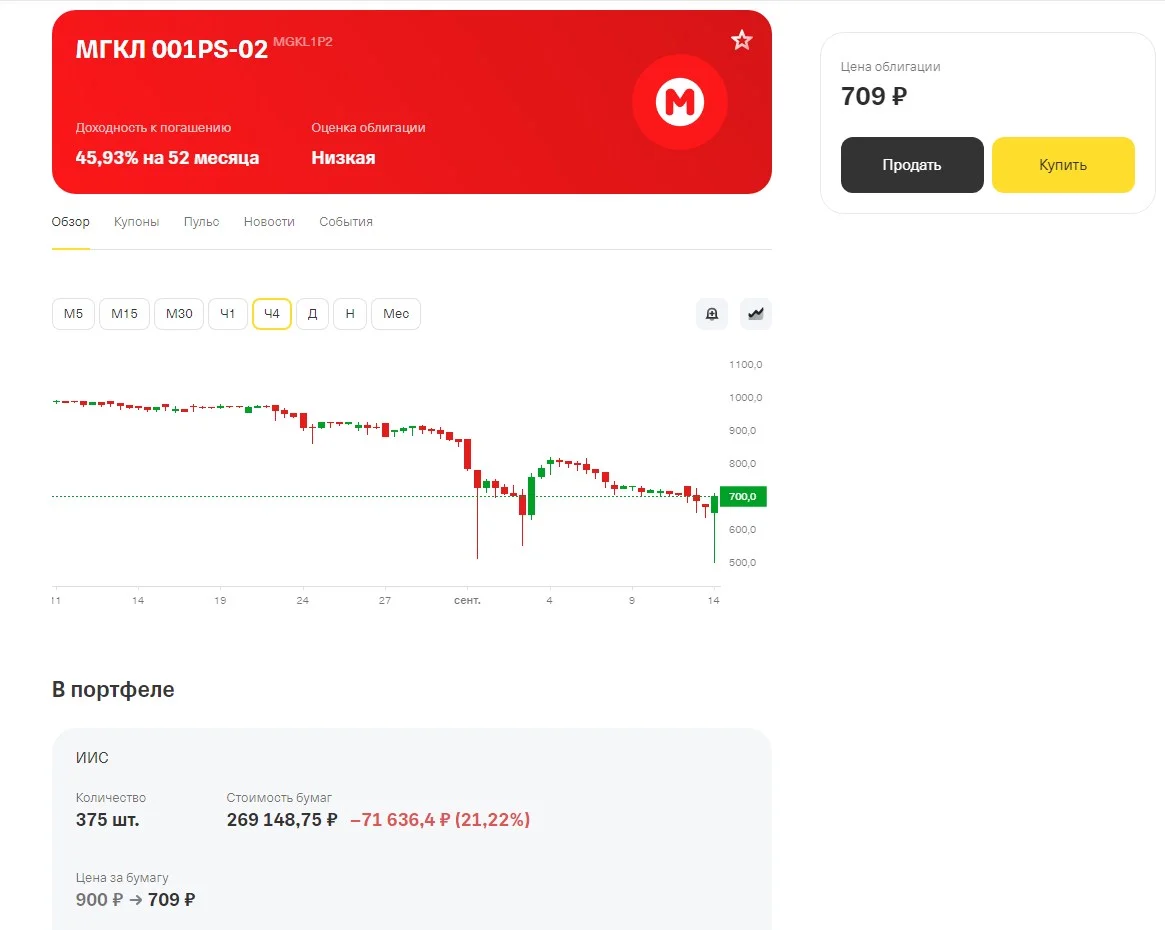Viewport: 1165px width, 930px height.
Task: Switch to the Пульс tab
Action: point(201,221)
